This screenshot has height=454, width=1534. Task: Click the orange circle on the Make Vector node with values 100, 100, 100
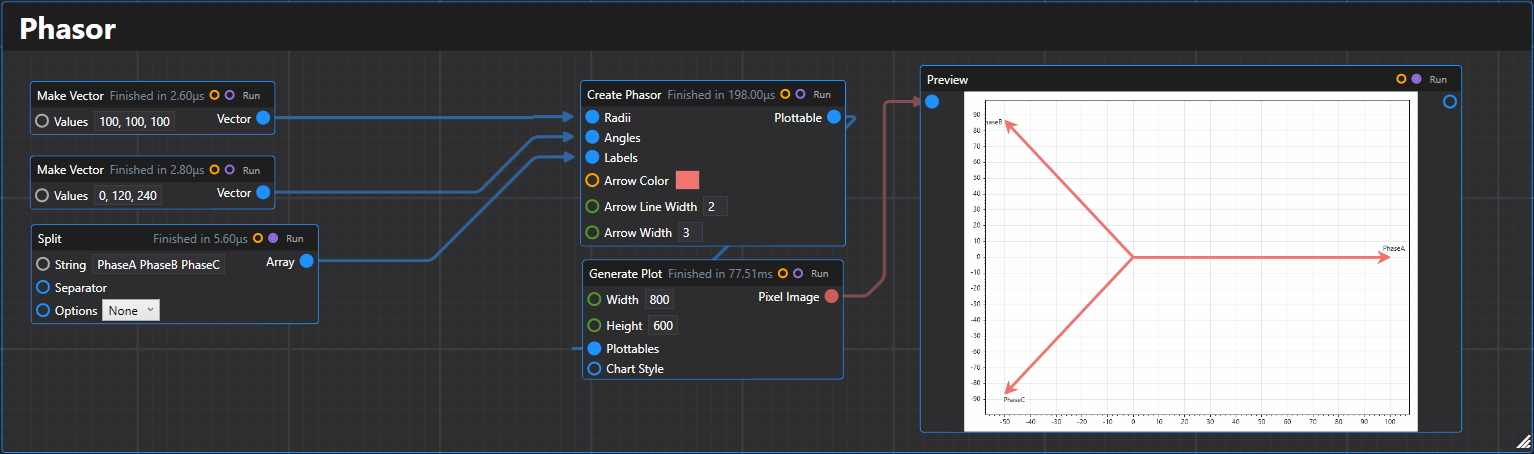[x=214, y=95]
